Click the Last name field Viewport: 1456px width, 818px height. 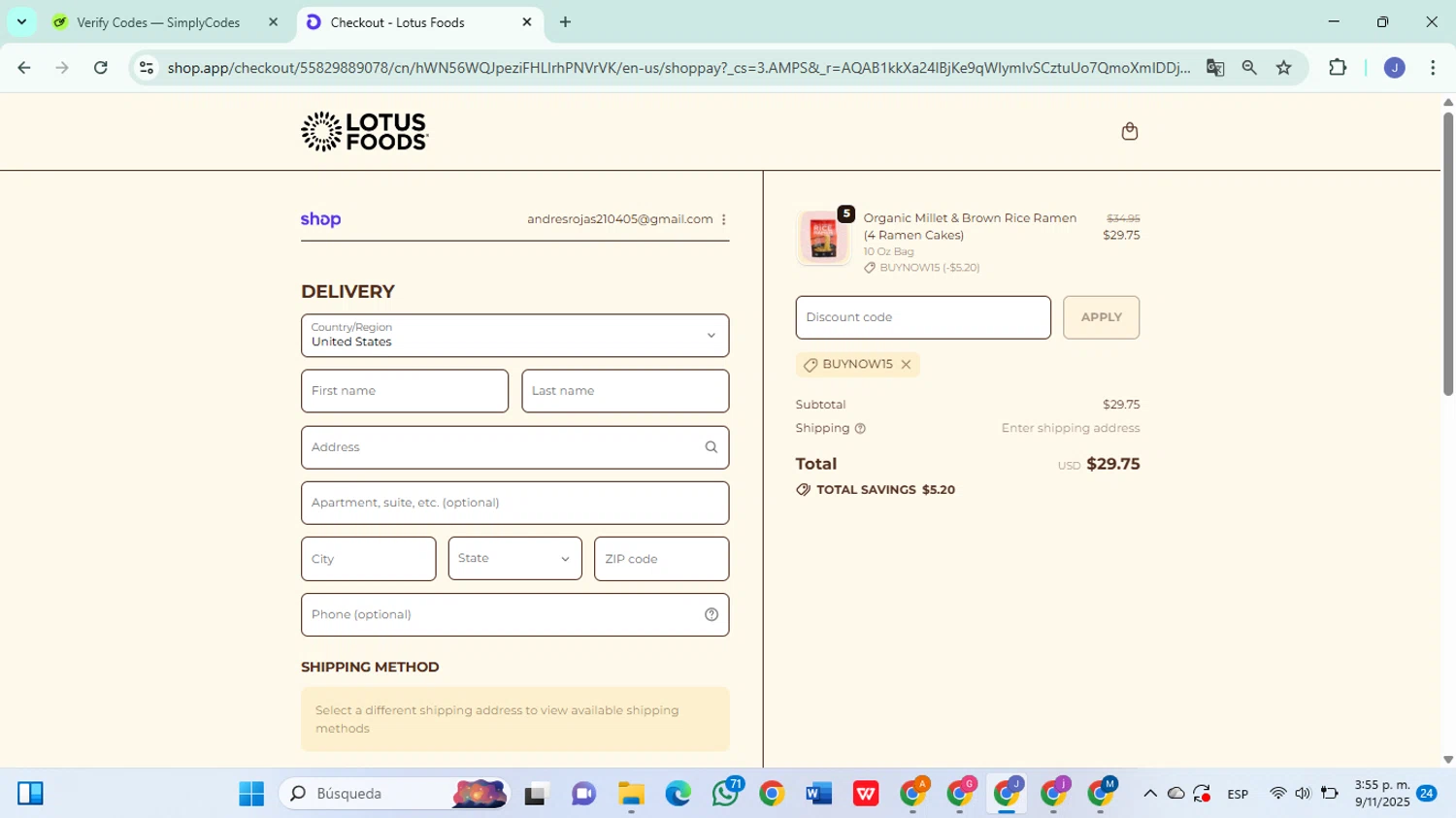click(x=625, y=391)
